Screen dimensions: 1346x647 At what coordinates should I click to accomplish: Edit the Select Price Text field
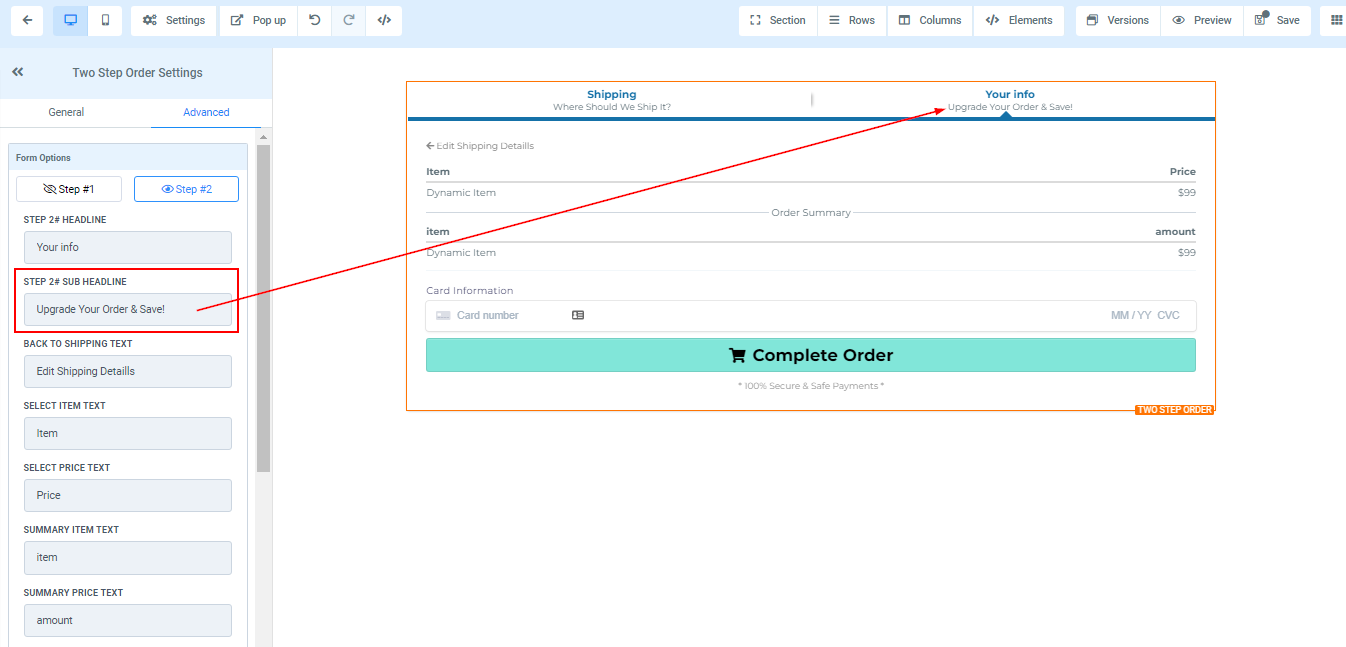click(128, 495)
